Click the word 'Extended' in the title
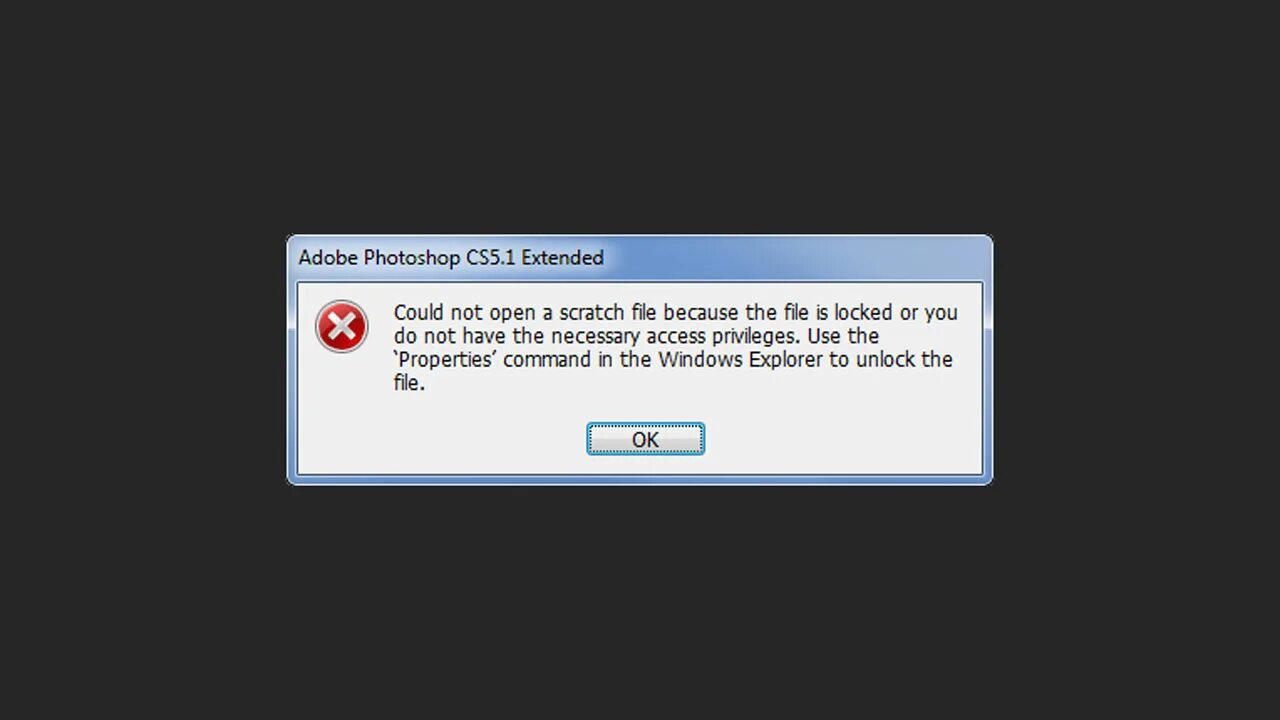Image resolution: width=1280 pixels, height=720 pixels. point(562,258)
